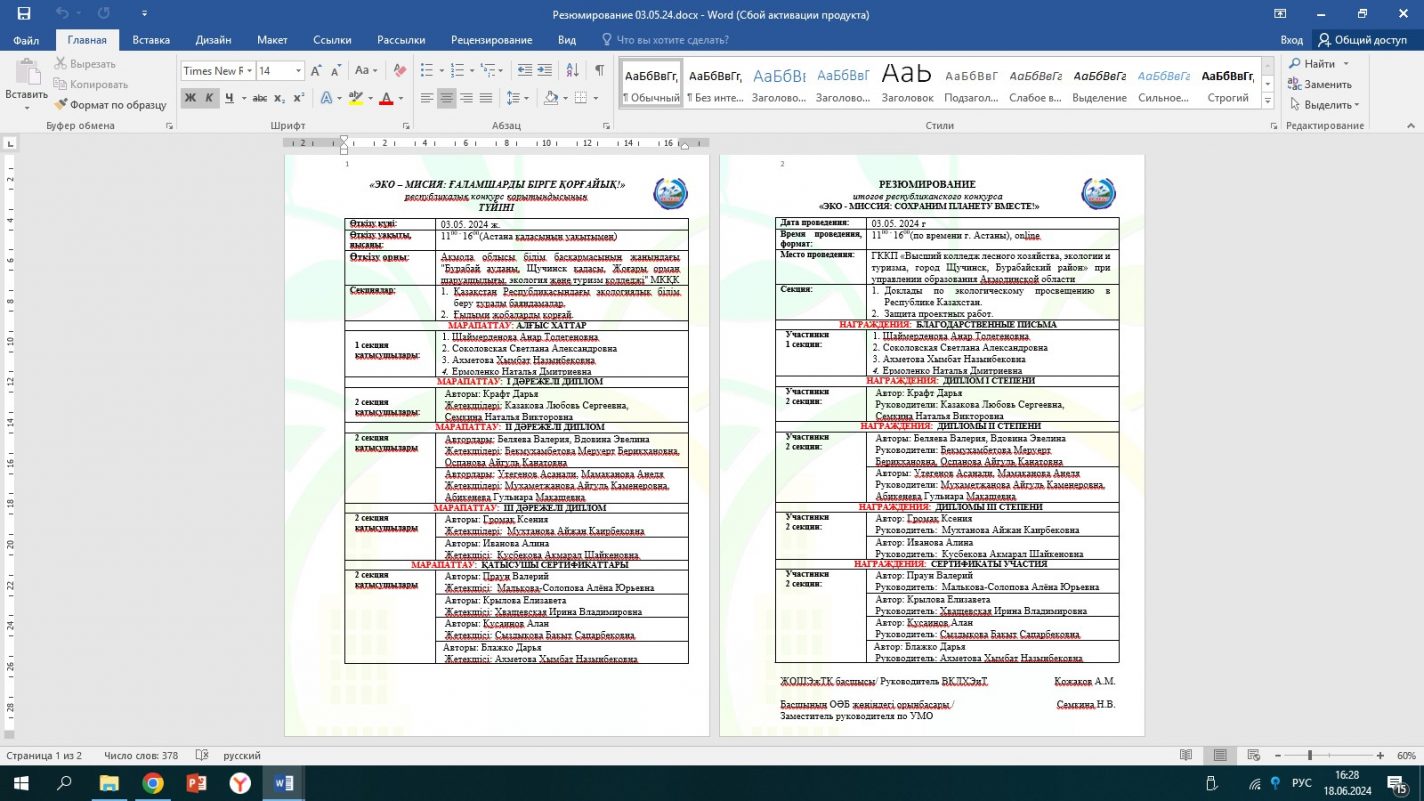Click the zoom slider handle
Screen dimensions: 1424x801
pos(1310,756)
